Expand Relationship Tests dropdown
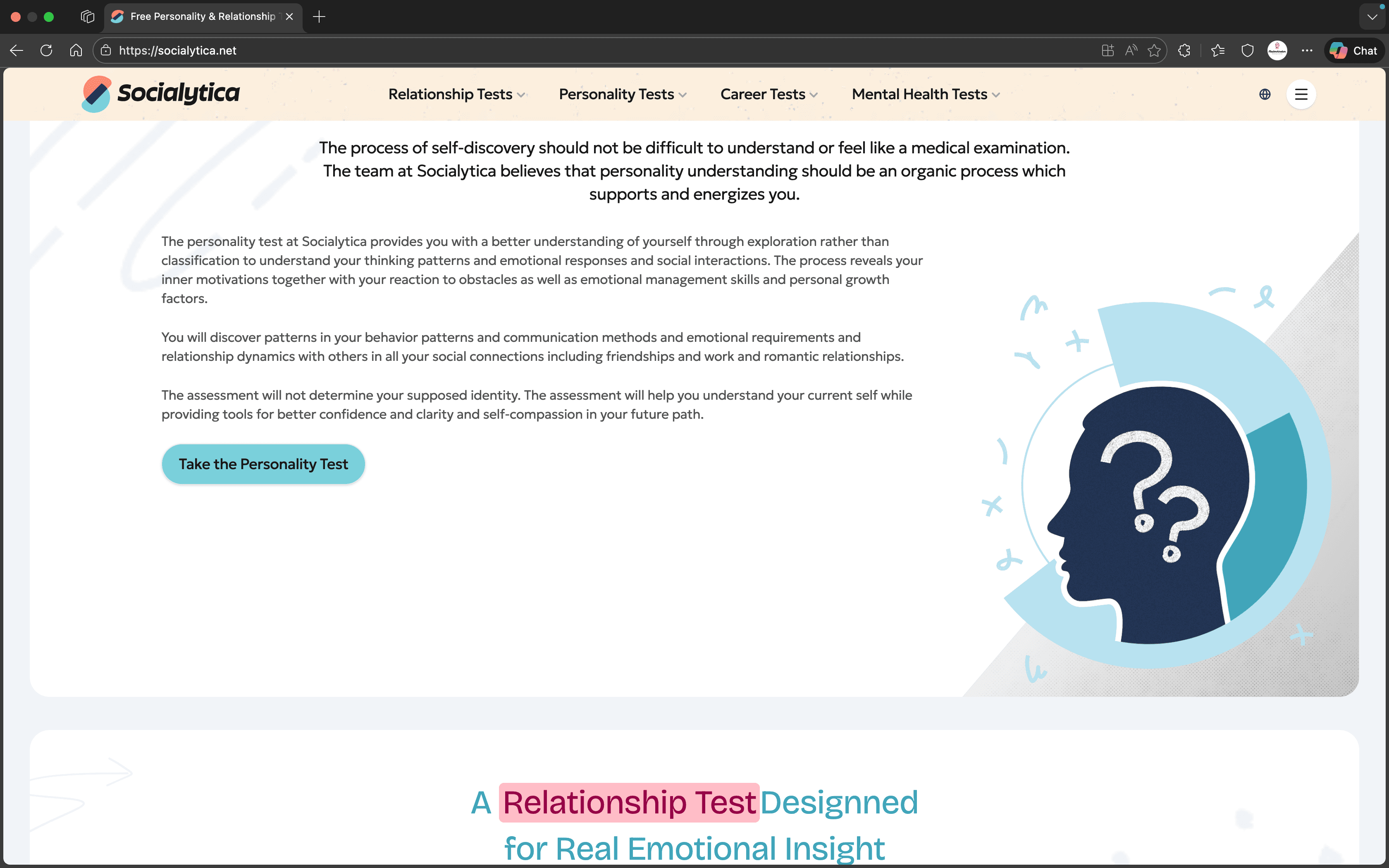 click(x=457, y=94)
